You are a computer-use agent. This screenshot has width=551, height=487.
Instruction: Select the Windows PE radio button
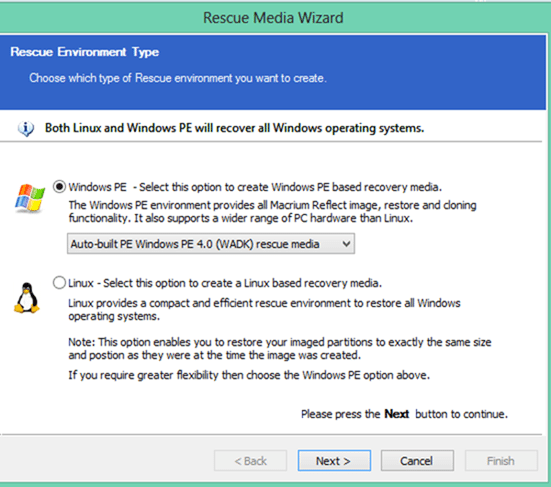[59, 187]
